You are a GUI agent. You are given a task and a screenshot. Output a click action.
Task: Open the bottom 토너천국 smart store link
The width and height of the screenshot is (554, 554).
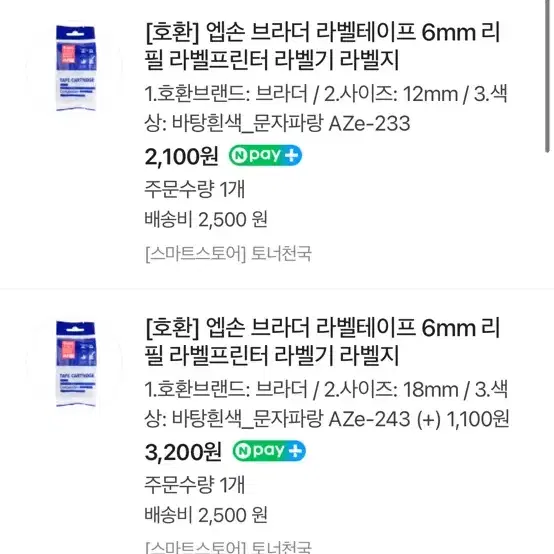pos(228,547)
